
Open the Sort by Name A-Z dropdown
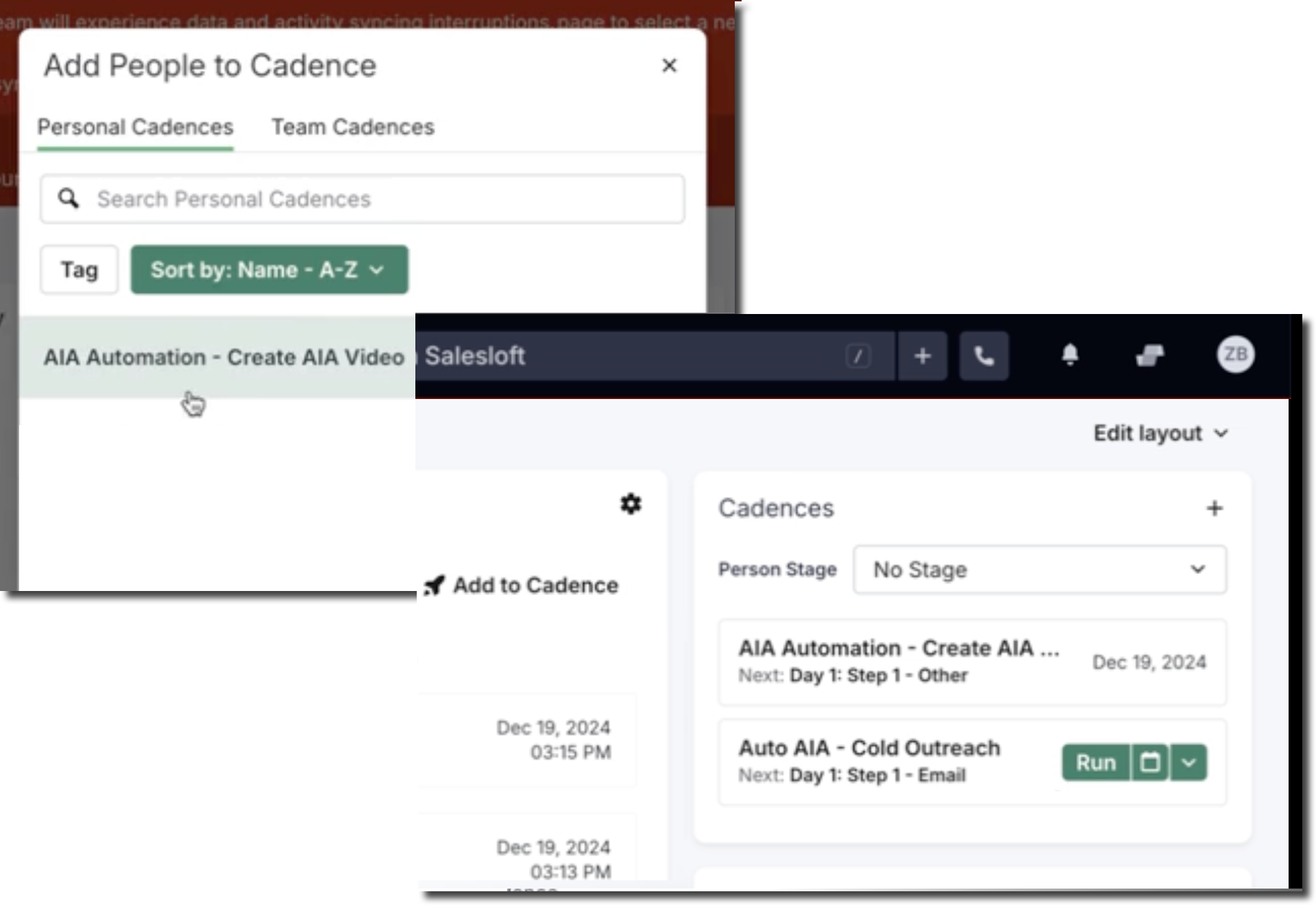click(x=269, y=270)
